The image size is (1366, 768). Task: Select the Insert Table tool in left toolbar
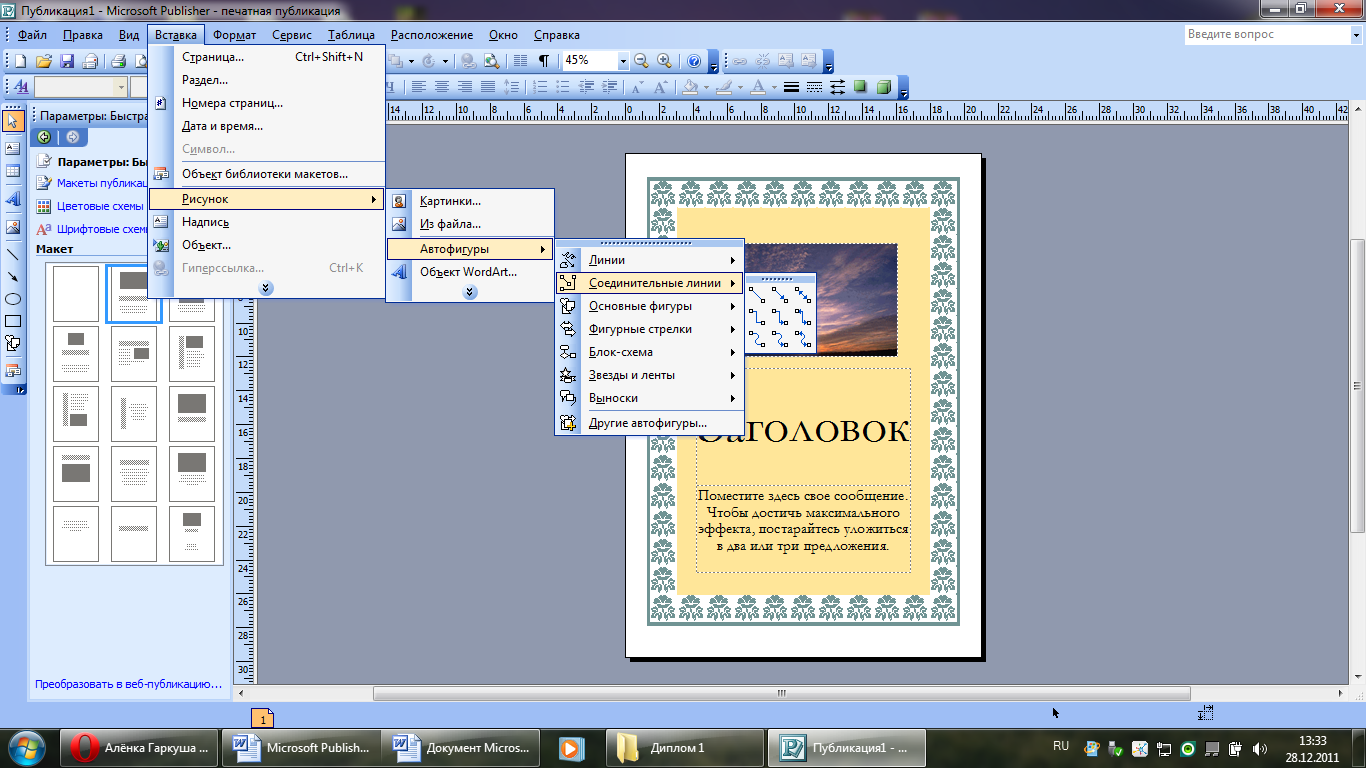13,171
